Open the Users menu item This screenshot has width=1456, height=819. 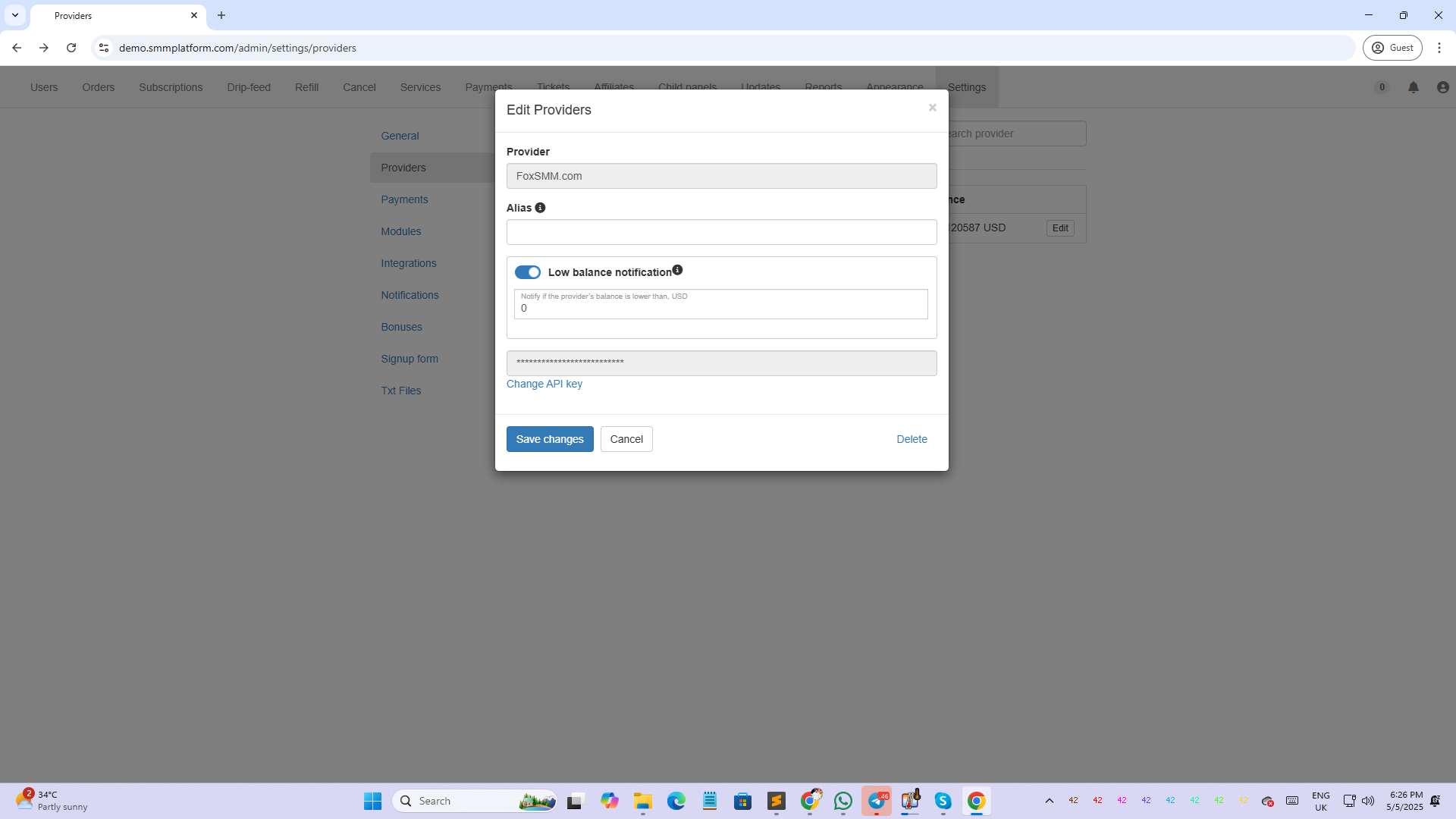(x=44, y=87)
